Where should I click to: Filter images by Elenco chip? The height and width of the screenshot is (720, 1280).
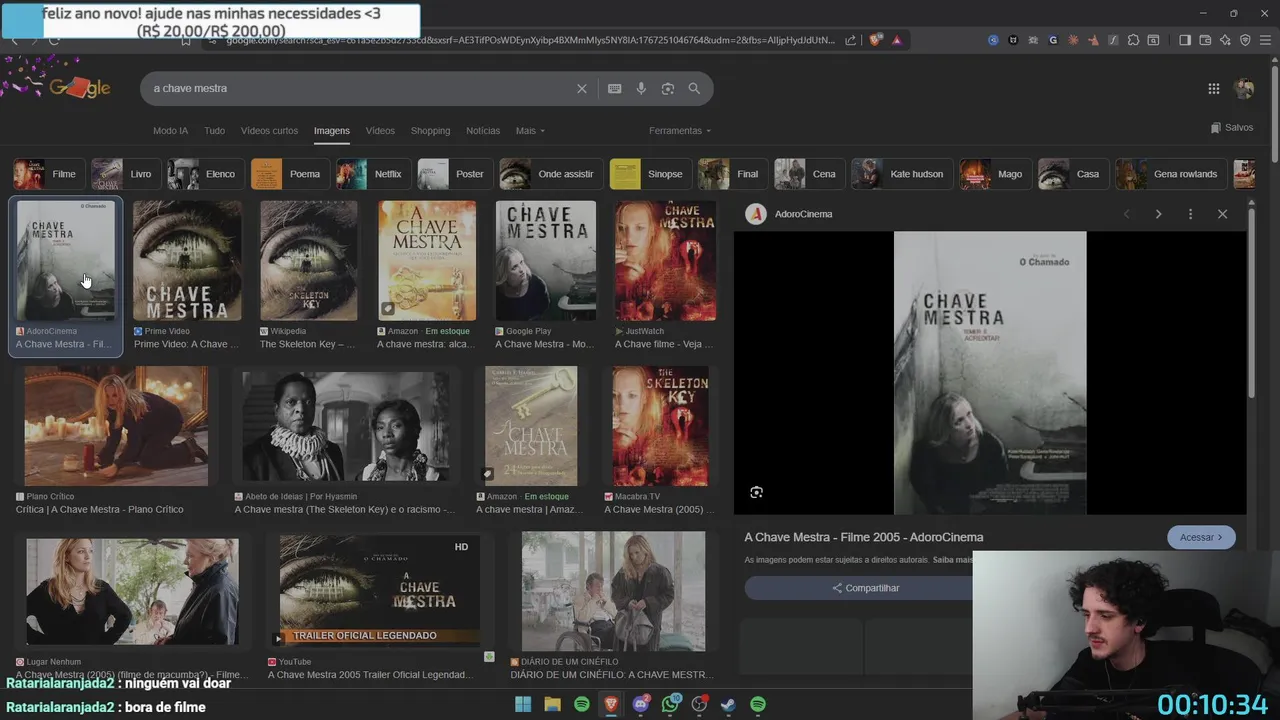pyautogui.click(x=204, y=174)
